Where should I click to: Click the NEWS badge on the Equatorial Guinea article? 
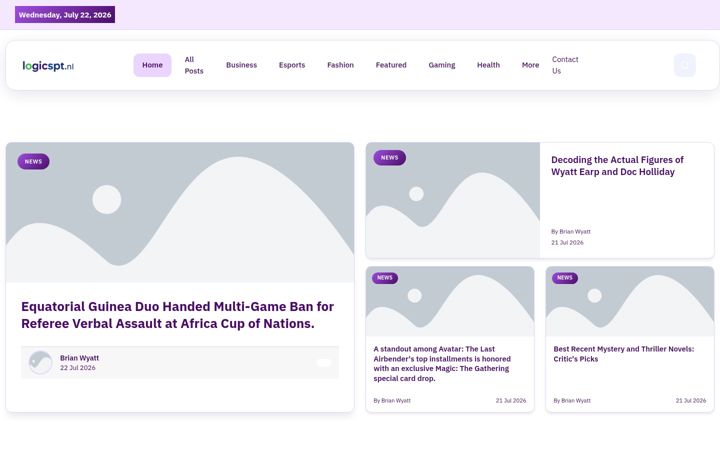(34, 162)
